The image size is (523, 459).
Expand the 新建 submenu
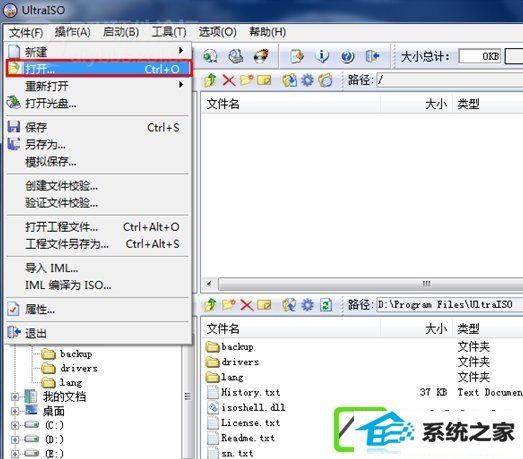(99, 51)
